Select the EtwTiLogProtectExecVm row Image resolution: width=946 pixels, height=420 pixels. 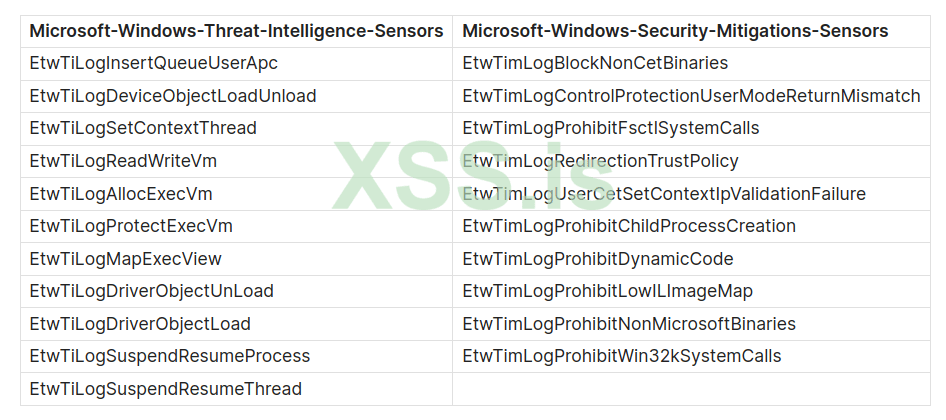[131, 226]
